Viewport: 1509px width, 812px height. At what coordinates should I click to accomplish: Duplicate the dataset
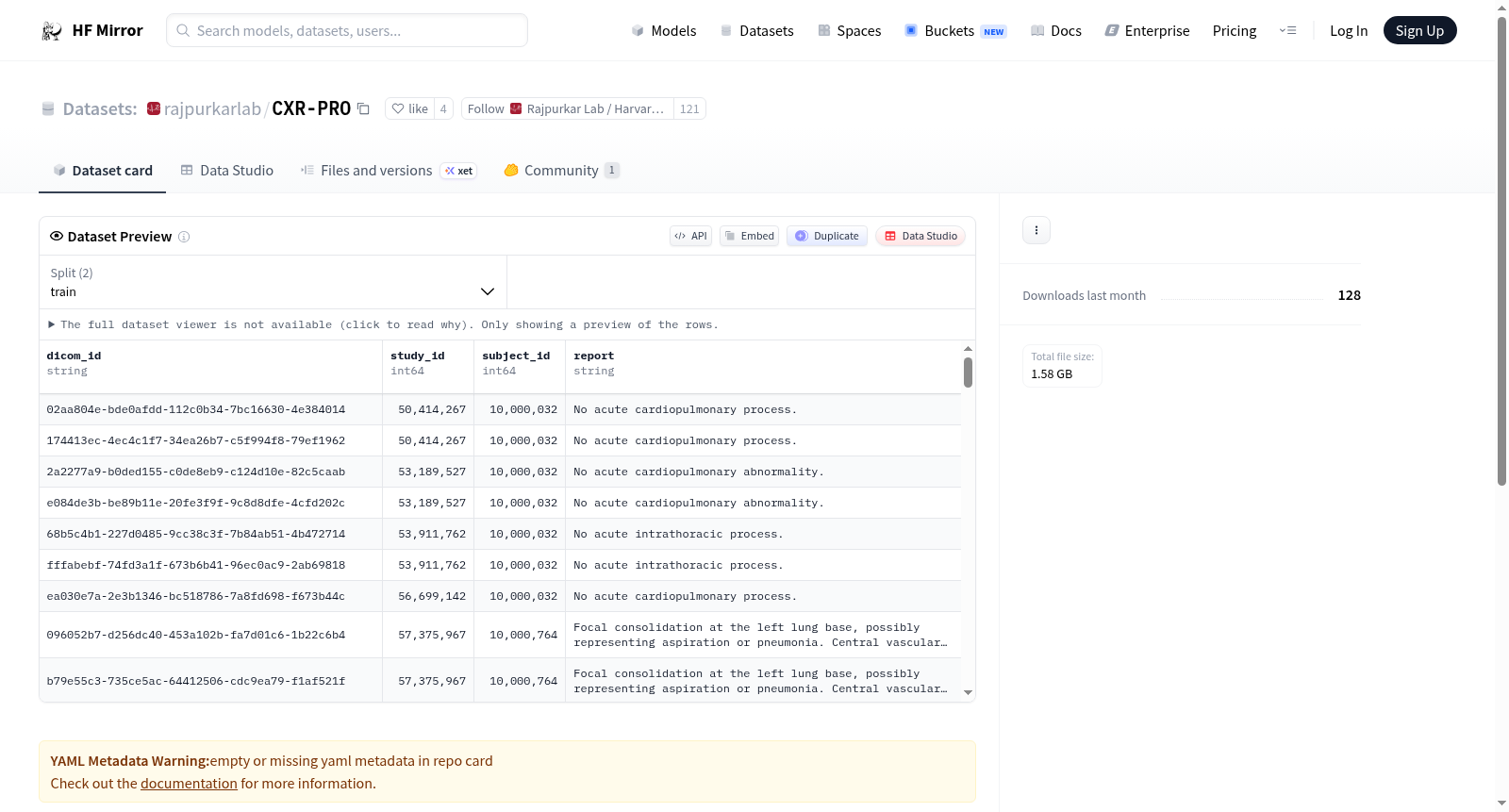[827, 236]
